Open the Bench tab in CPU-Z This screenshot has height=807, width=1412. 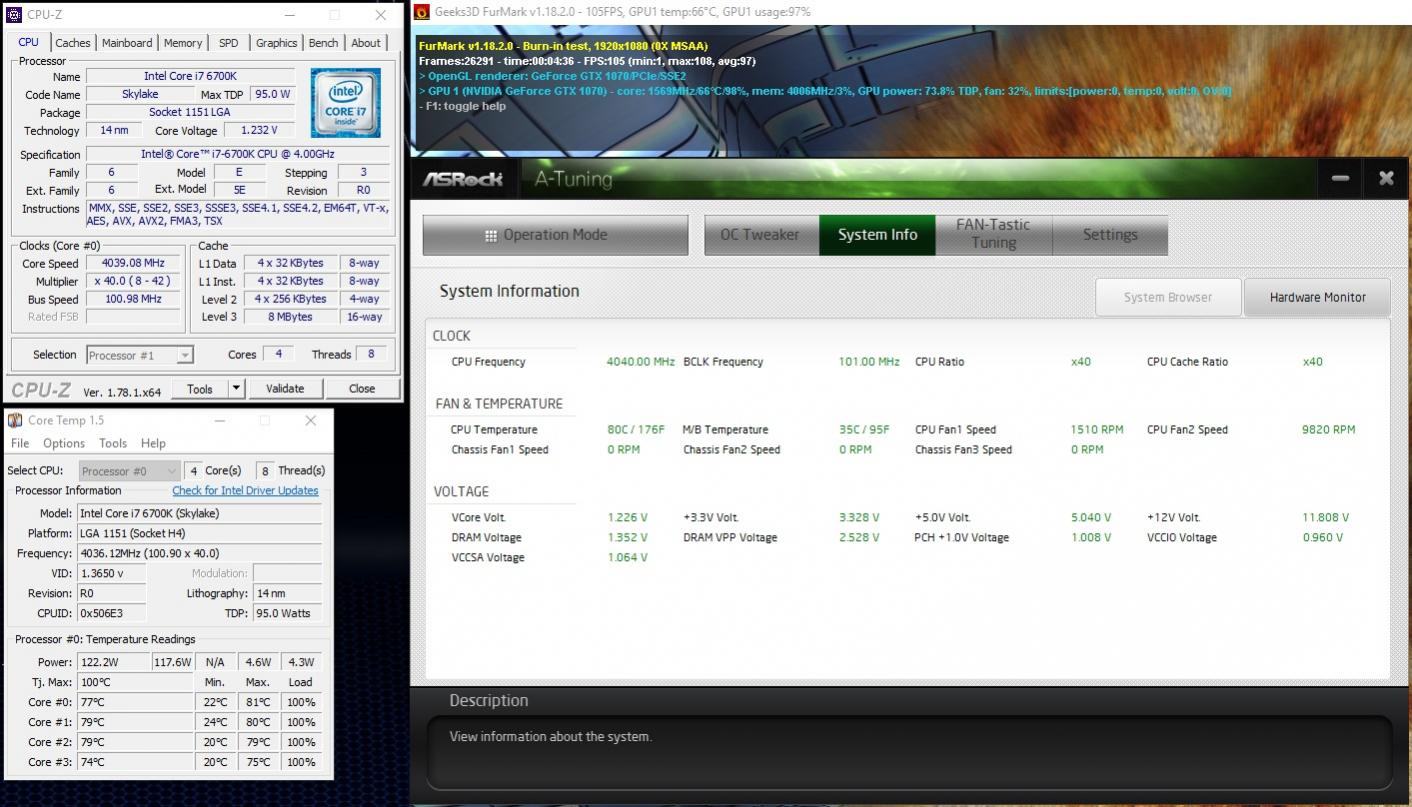(323, 43)
